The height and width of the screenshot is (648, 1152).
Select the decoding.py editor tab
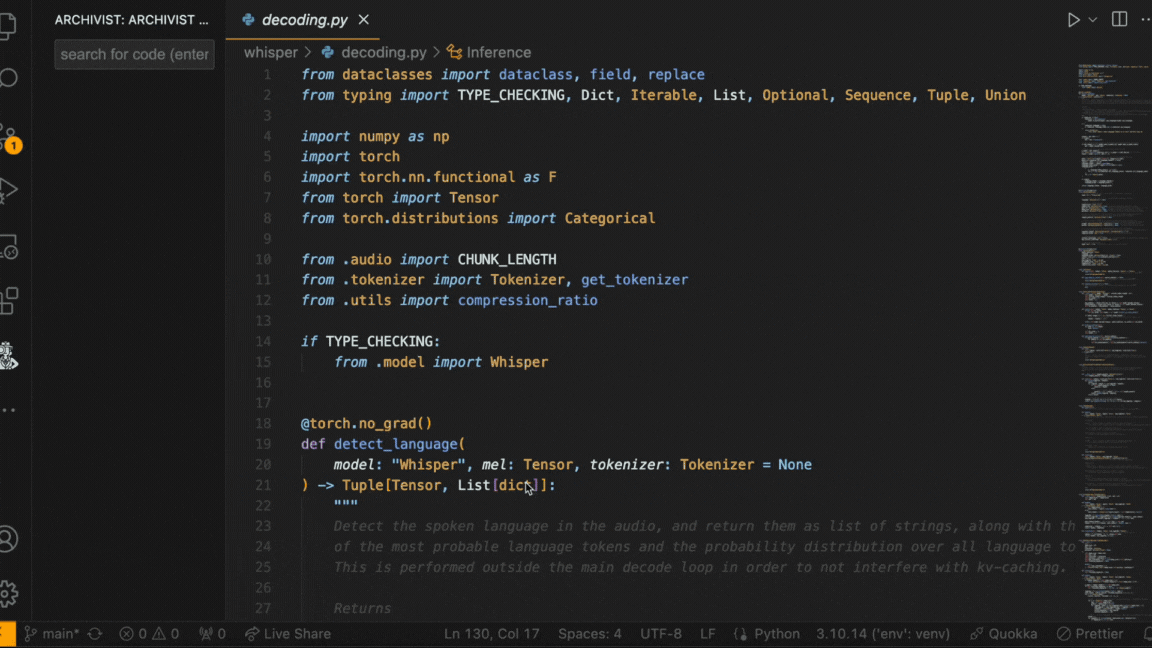304,20
